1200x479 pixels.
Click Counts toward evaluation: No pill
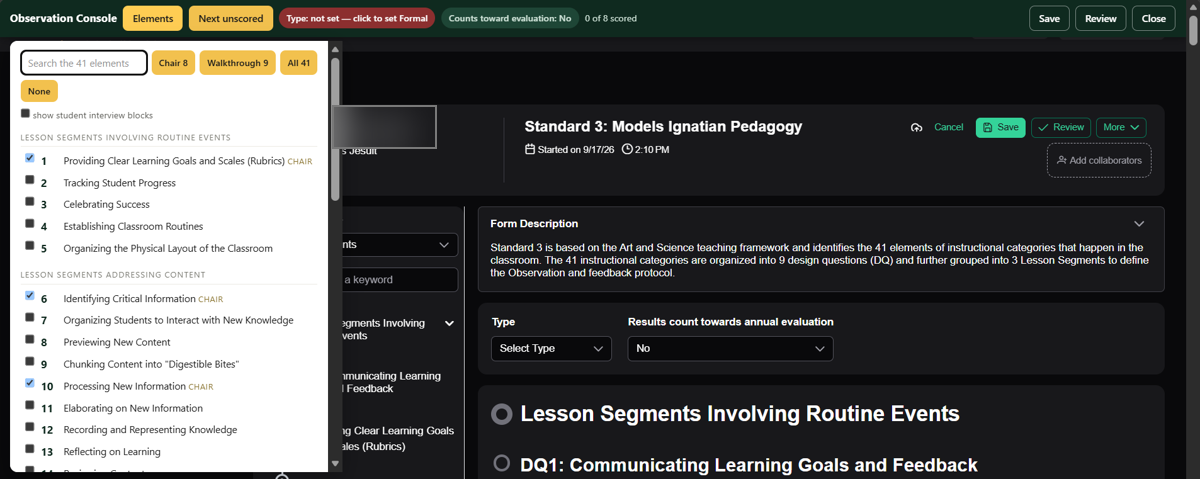[x=510, y=18]
